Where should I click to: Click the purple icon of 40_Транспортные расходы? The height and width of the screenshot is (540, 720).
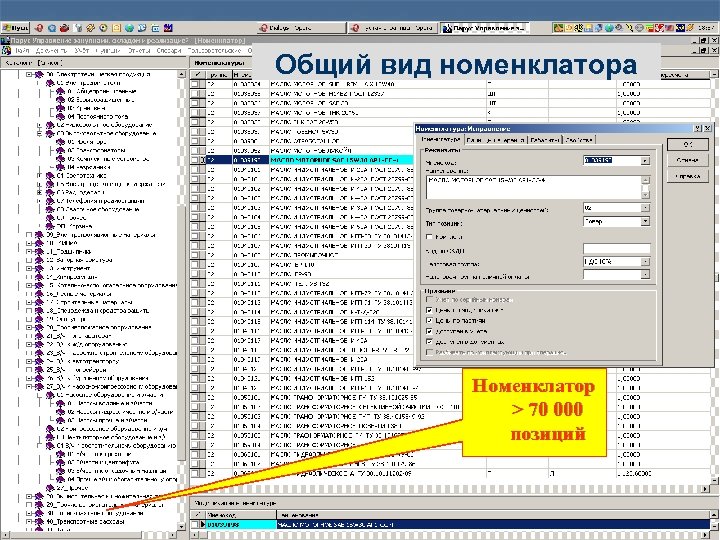[39, 522]
